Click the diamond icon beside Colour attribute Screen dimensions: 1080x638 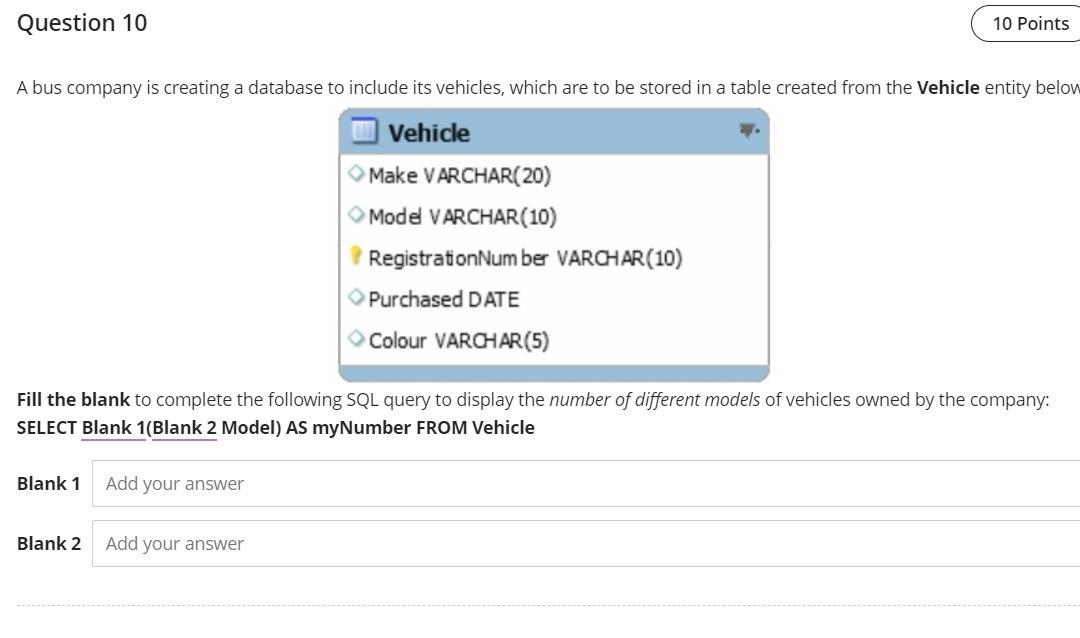(357, 338)
